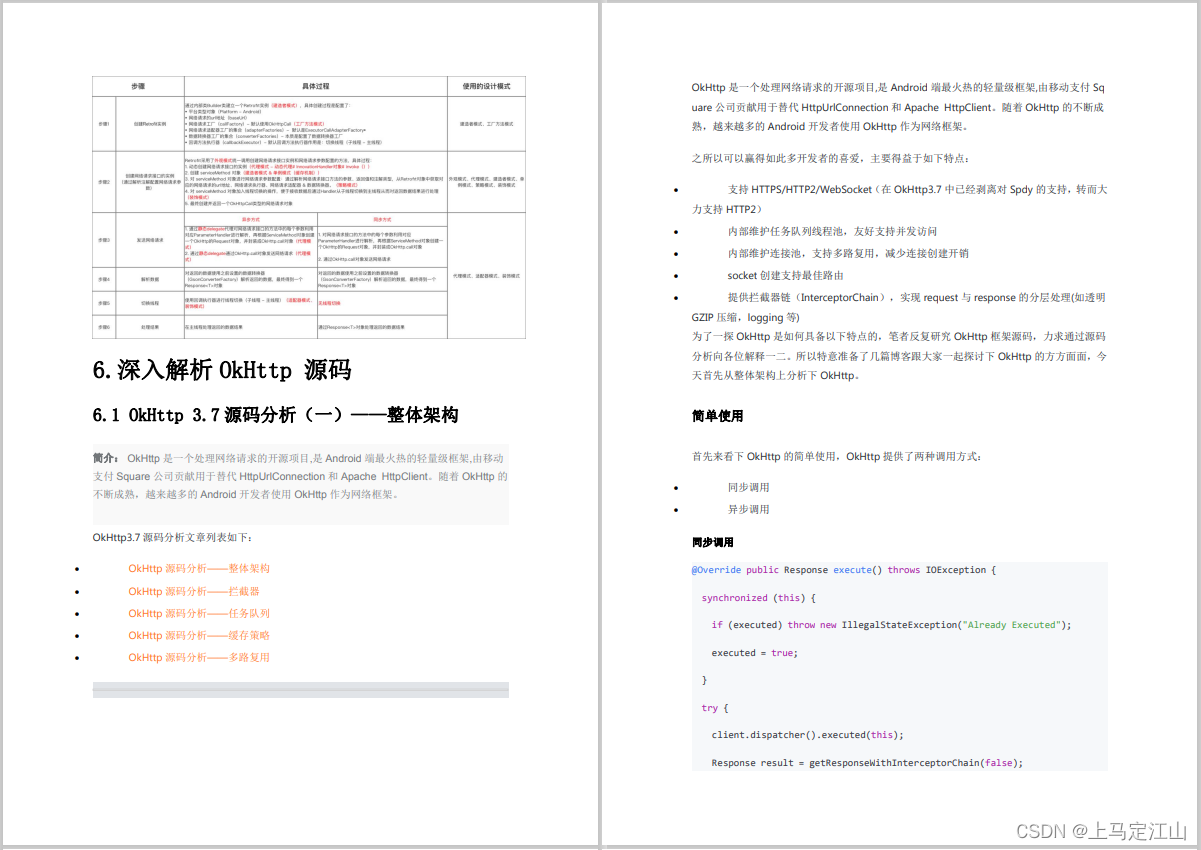Viewport: 1201px width, 850px height.
Task: Click the '简单使用' heading on the right page
Action: [717, 415]
